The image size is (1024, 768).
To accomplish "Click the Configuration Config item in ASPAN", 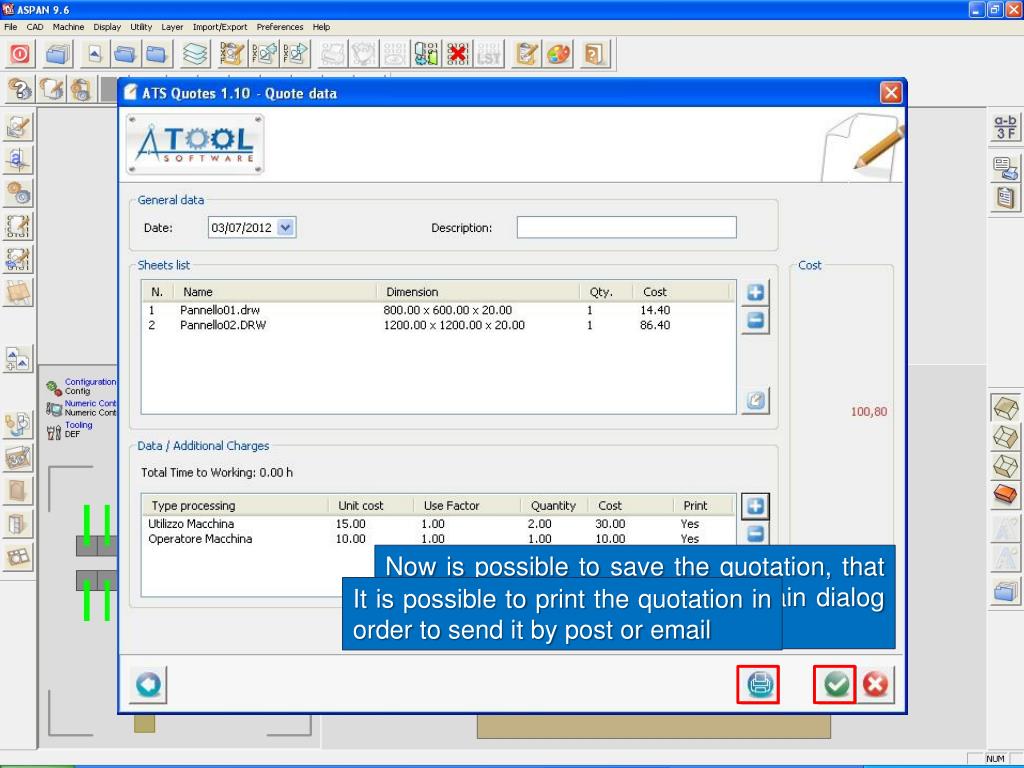I will [x=81, y=387].
